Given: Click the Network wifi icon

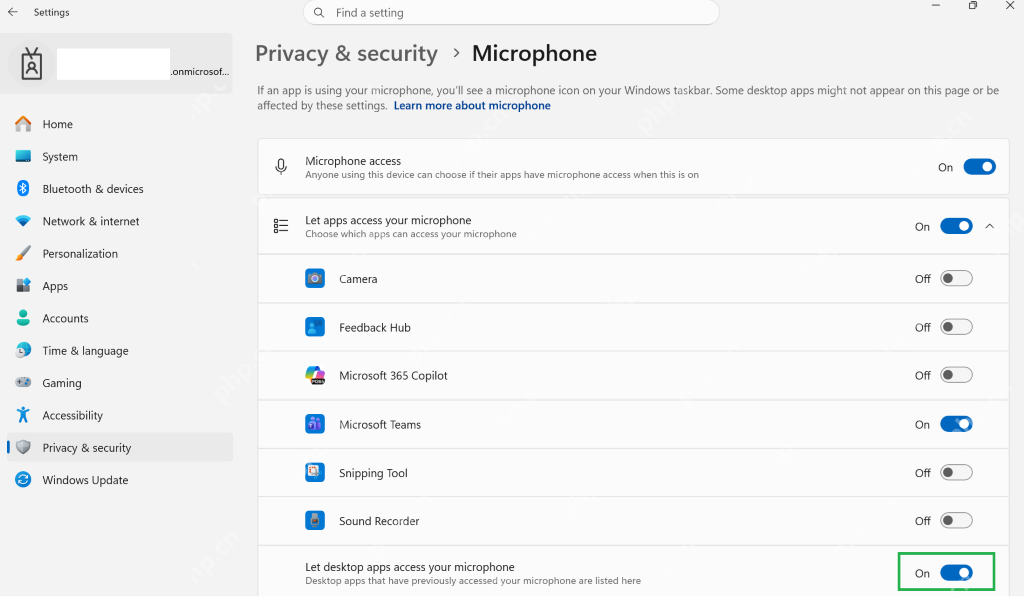Looking at the screenshot, I should (x=24, y=221).
